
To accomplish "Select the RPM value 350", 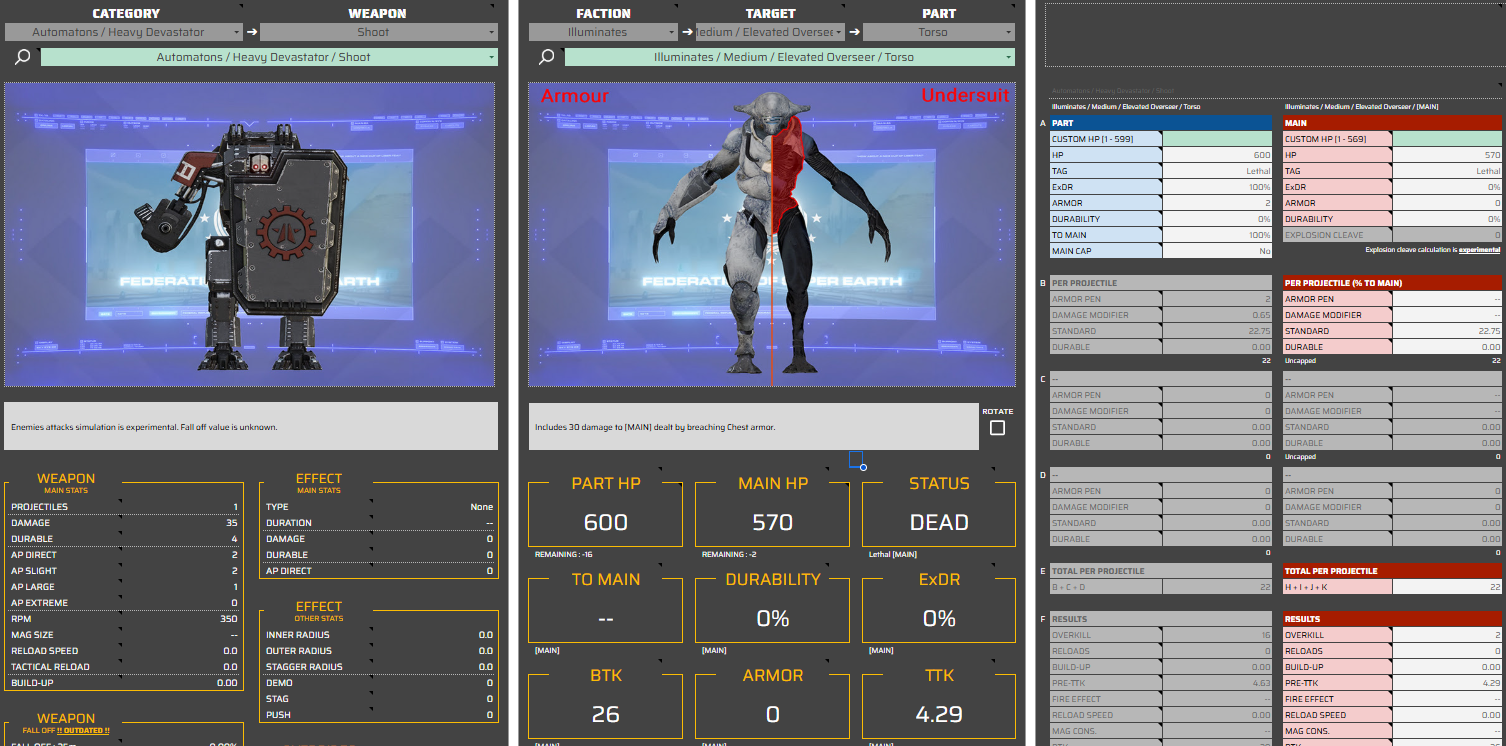I will point(229,619).
